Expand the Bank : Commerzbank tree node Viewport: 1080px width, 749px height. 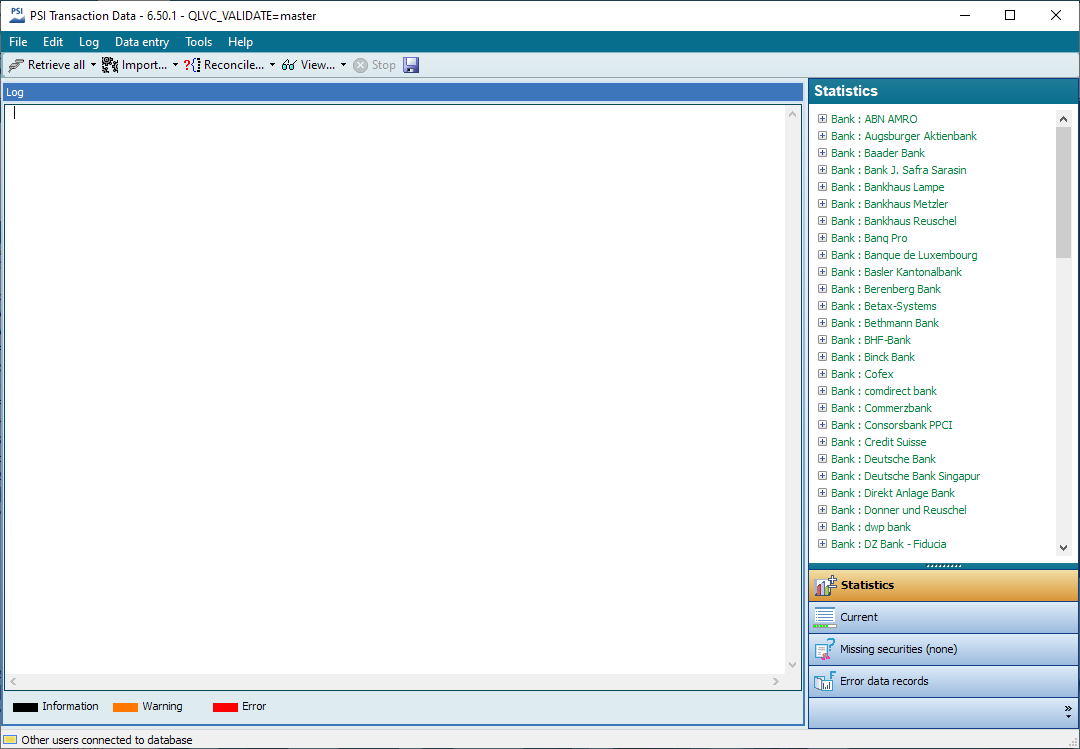click(822, 408)
